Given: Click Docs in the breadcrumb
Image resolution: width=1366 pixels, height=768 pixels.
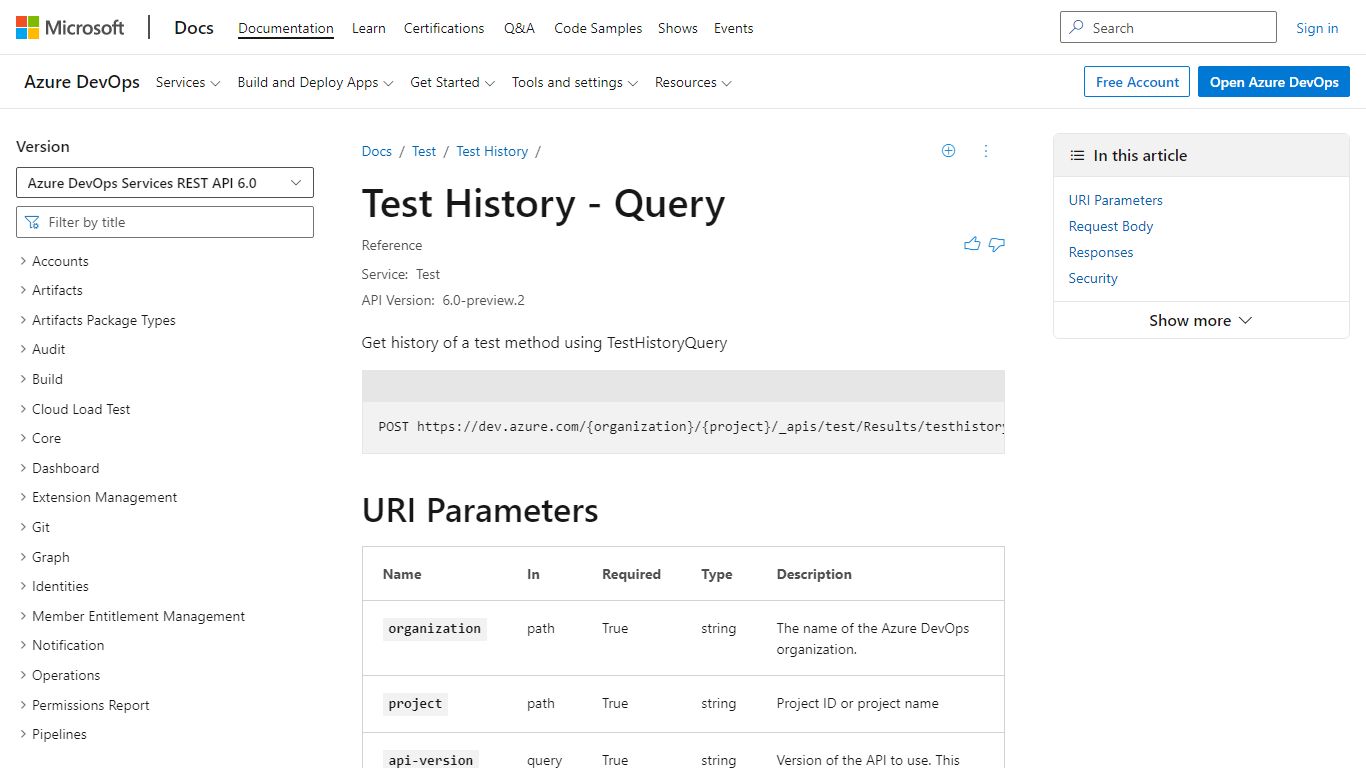Looking at the screenshot, I should 377,151.
